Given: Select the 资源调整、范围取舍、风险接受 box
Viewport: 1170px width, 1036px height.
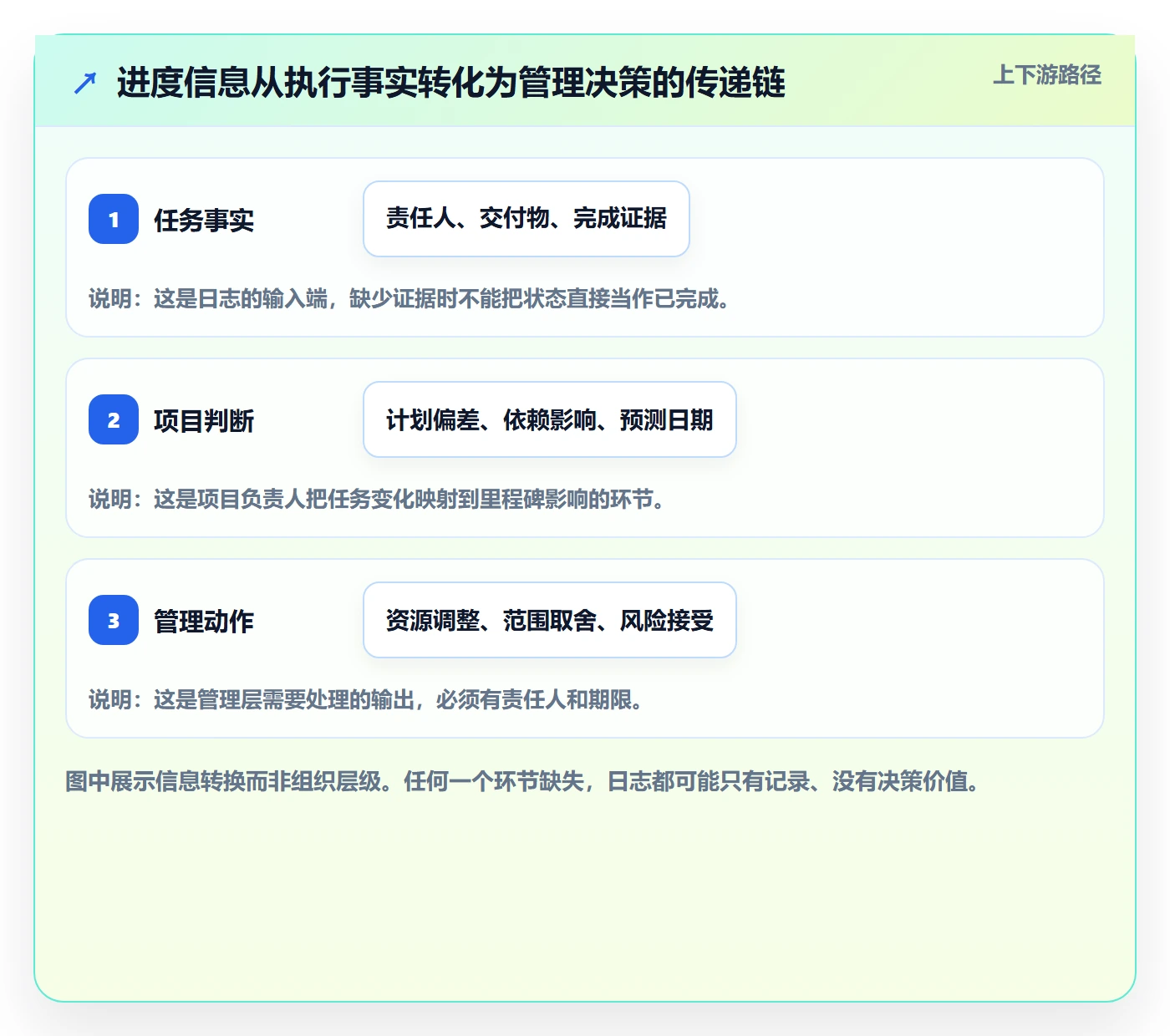Looking at the screenshot, I should click(x=550, y=620).
